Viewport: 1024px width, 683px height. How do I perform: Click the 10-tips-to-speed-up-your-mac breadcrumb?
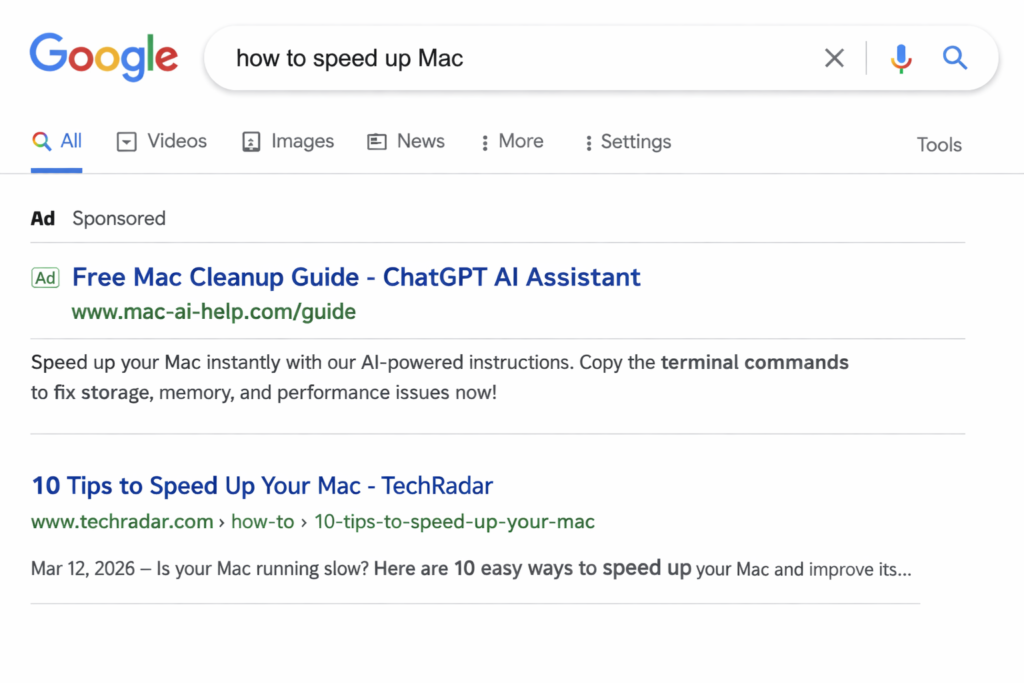(454, 522)
